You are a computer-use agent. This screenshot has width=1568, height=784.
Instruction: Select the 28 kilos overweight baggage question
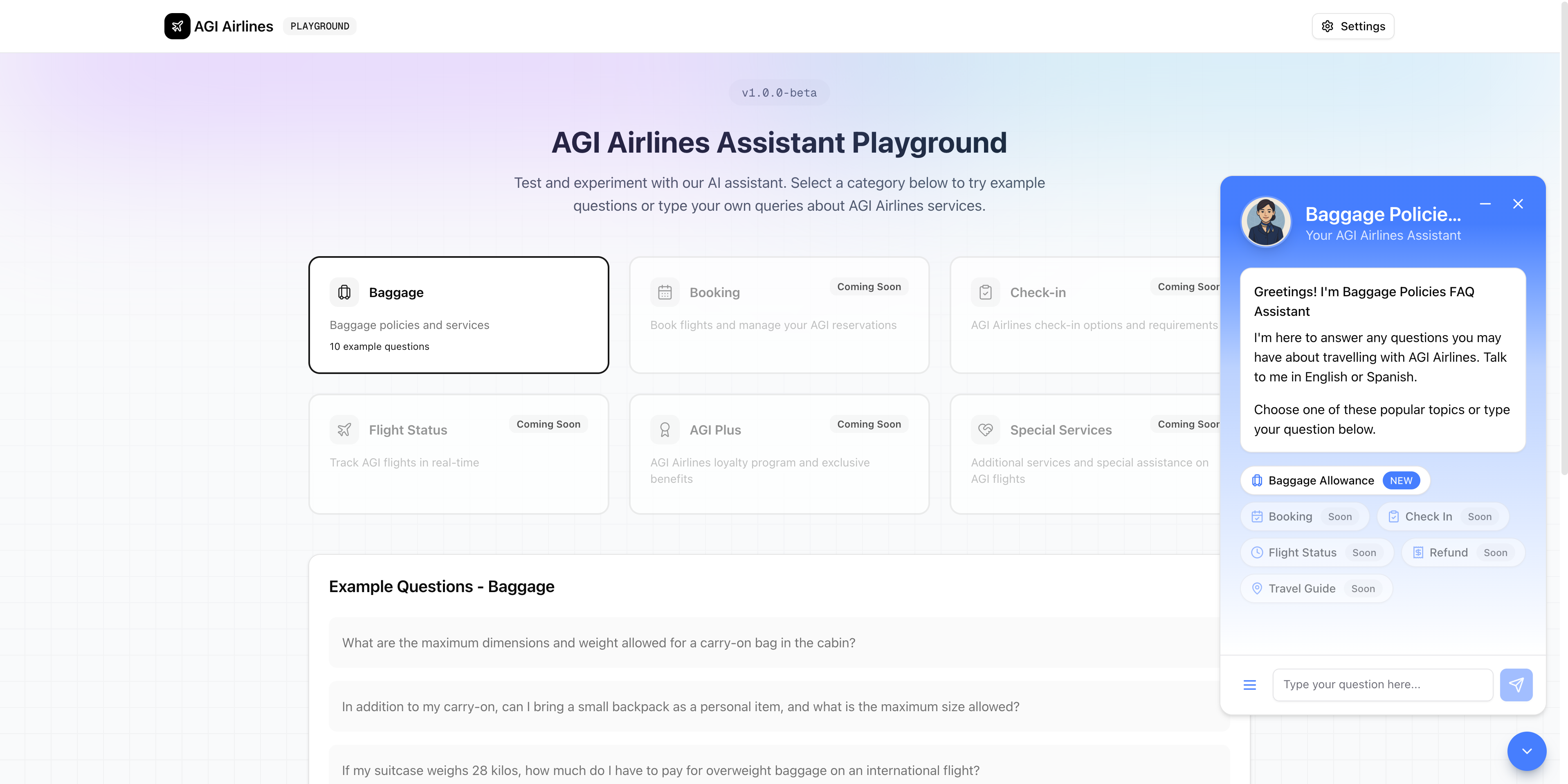point(660,770)
